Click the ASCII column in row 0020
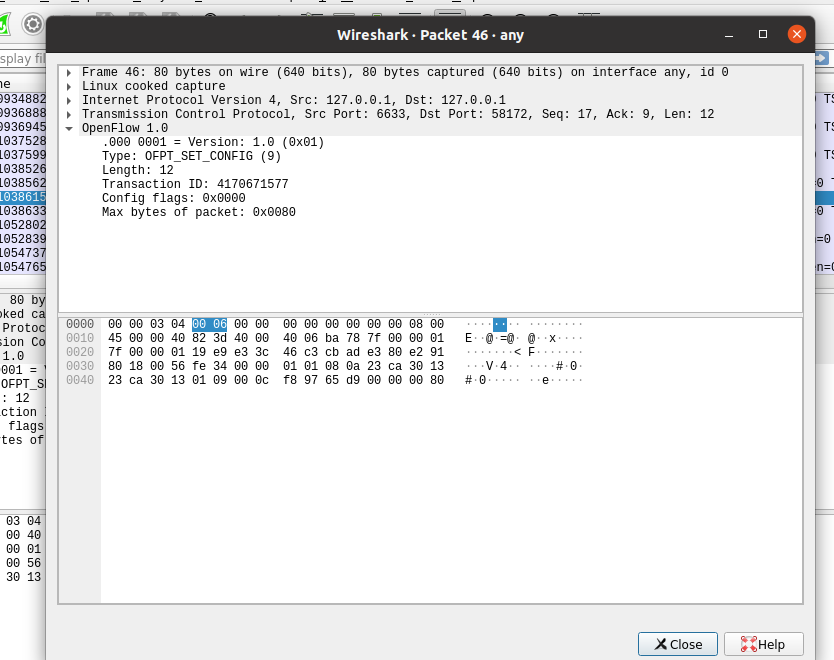 [x=524, y=352]
